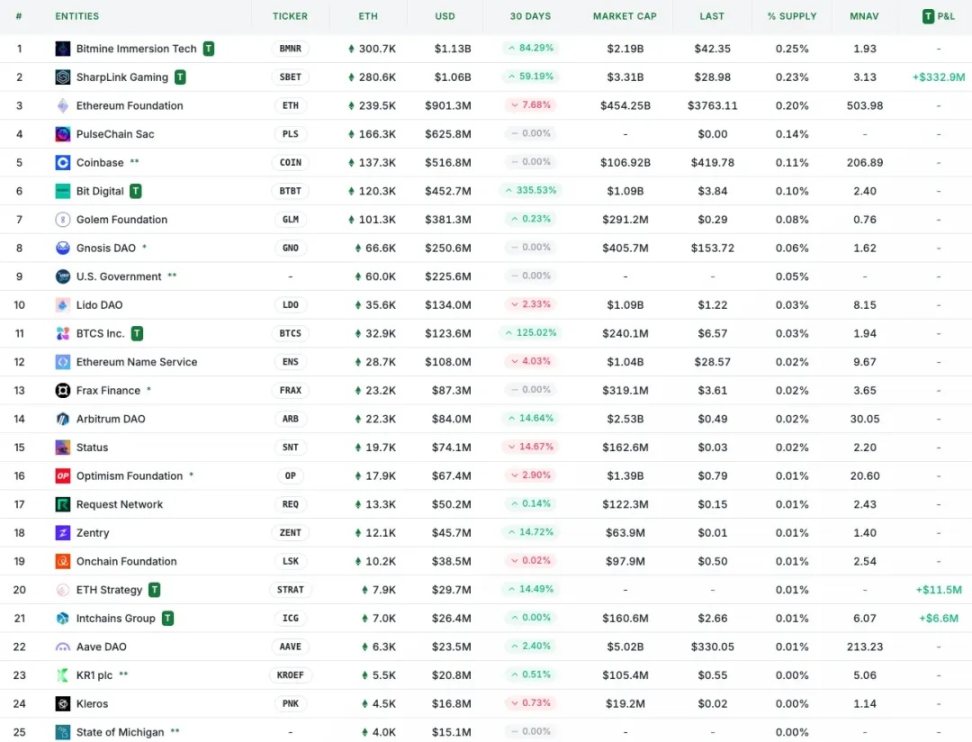Click the 125.02% 30-day change badge

530,333
